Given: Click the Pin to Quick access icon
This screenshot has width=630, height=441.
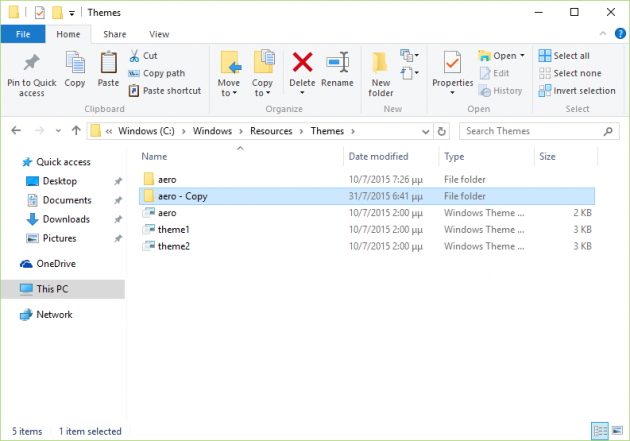Looking at the screenshot, I should 31,63.
